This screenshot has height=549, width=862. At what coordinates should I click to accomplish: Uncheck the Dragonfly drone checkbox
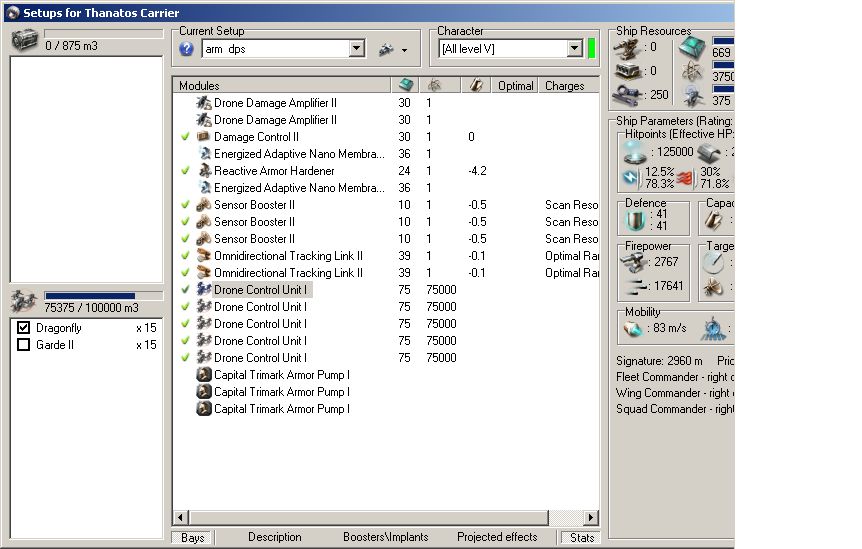pyautogui.click(x=24, y=328)
